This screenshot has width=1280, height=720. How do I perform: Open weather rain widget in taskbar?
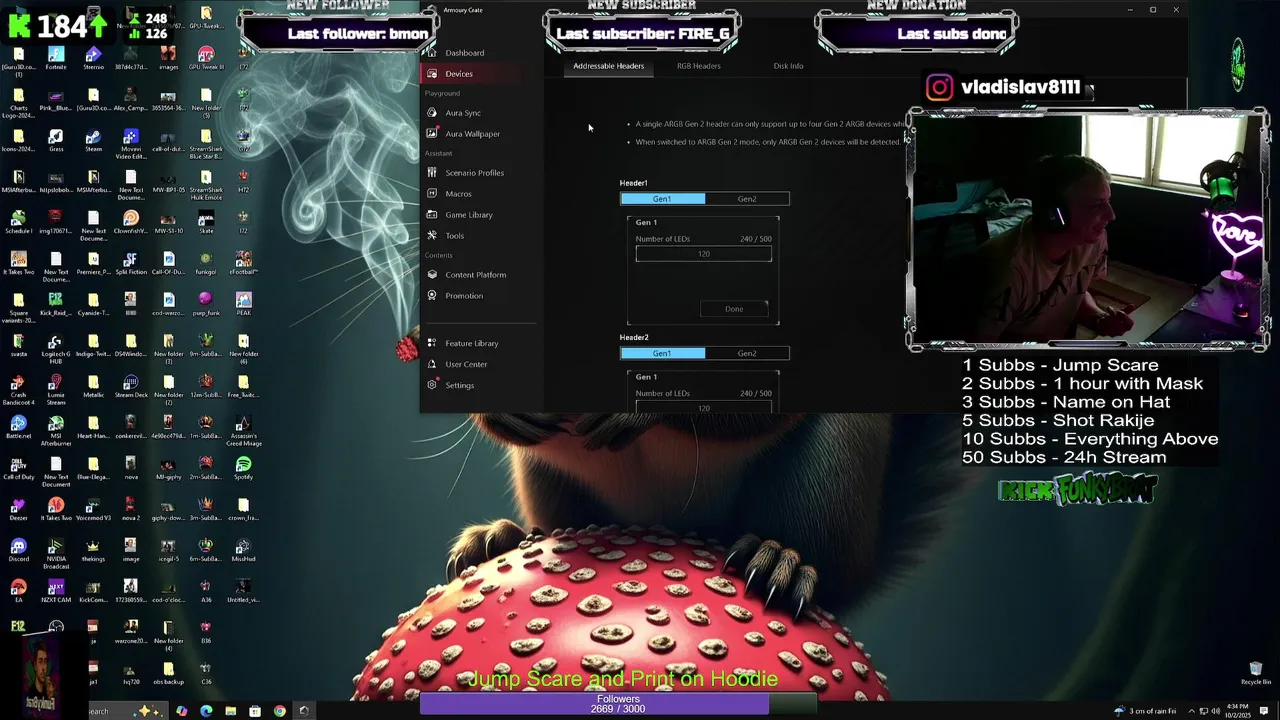pos(1146,711)
